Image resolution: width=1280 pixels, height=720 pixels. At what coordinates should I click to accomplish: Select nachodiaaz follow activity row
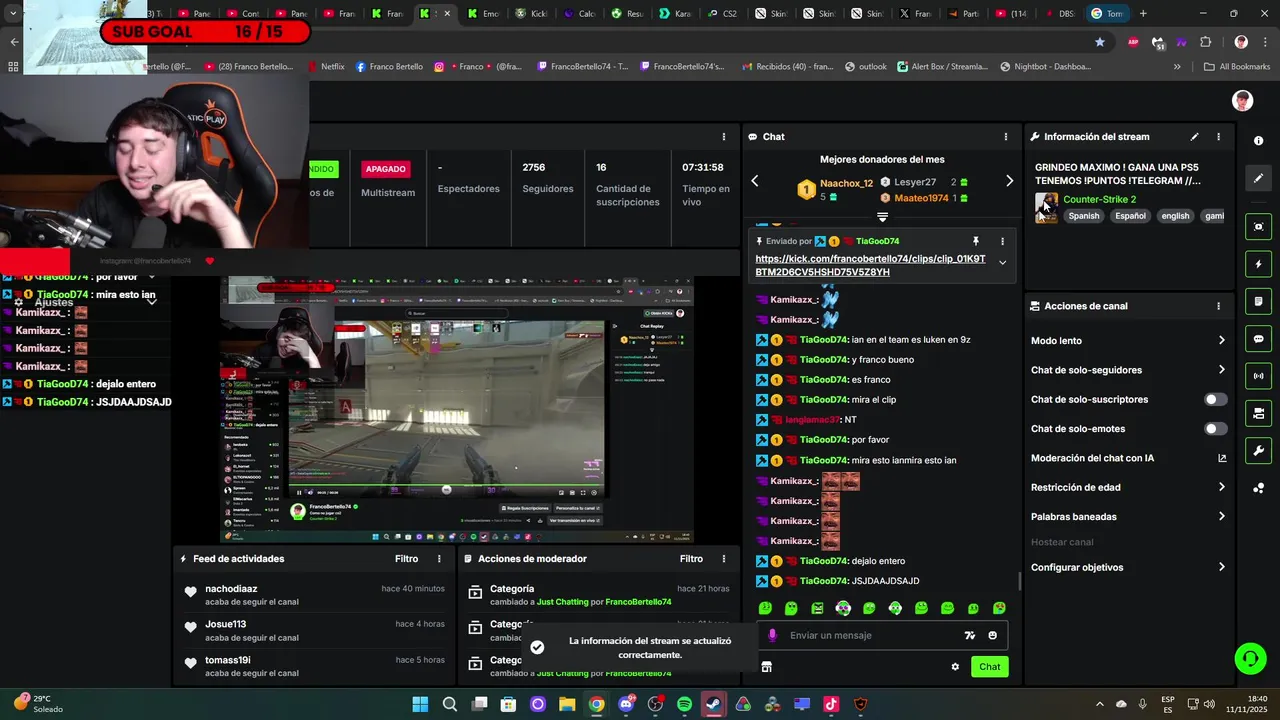(313, 595)
